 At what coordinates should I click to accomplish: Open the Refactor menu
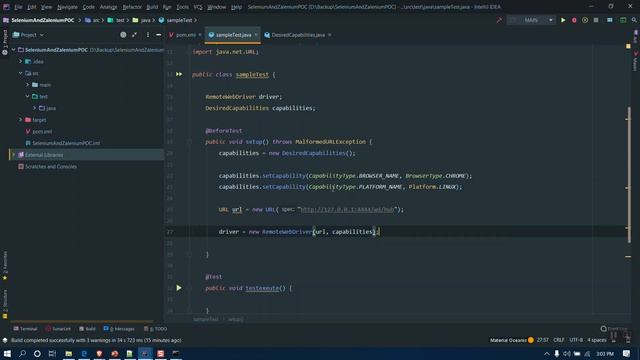coord(132,7)
